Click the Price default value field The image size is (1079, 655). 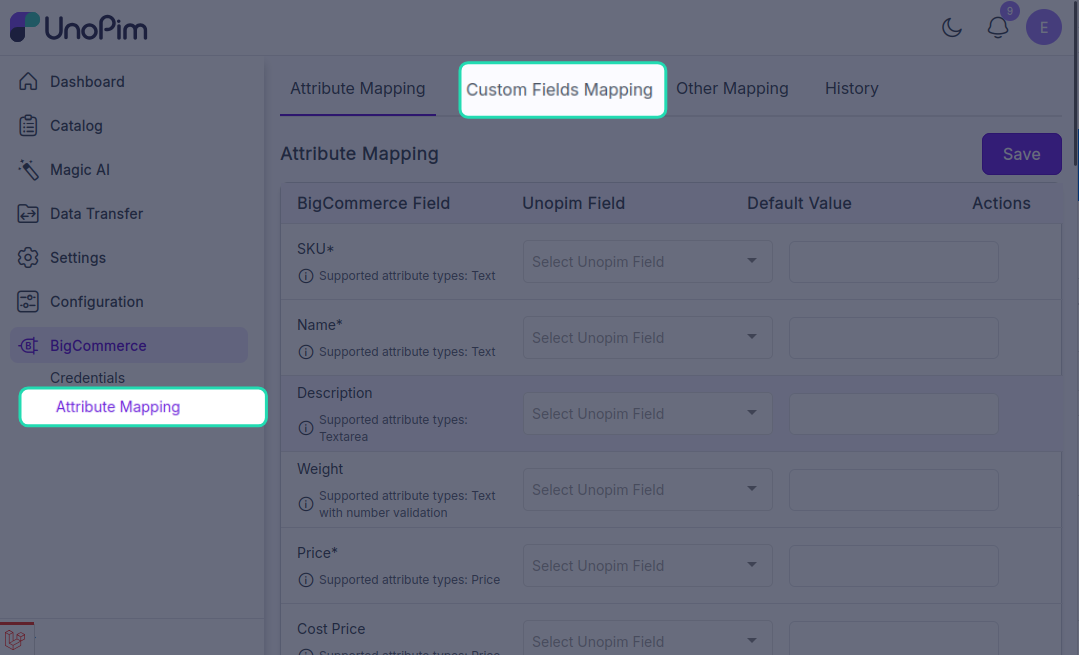pyautogui.click(x=893, y=566)
